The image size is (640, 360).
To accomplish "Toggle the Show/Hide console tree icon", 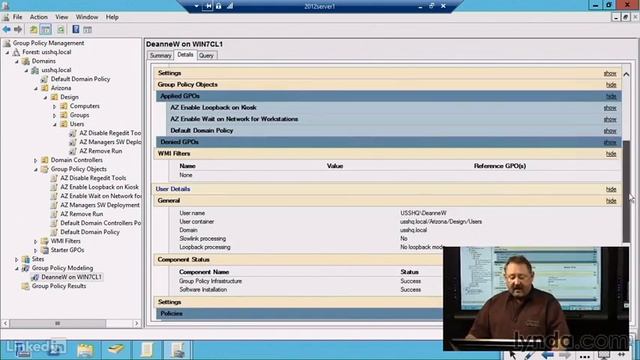I will tap(46, 29).
